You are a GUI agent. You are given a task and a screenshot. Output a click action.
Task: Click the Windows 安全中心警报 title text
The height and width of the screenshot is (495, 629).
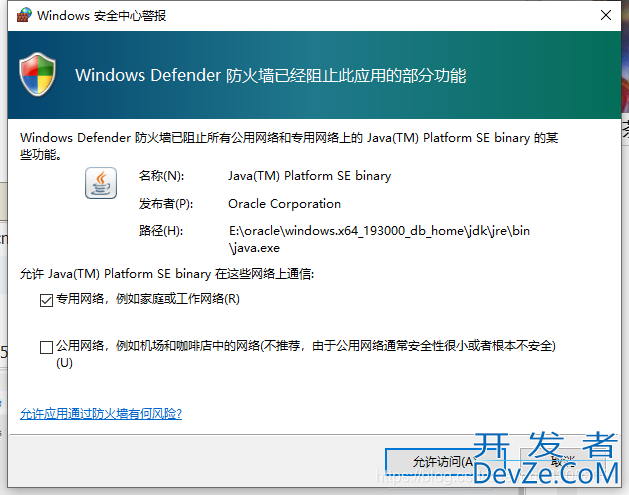tap(101, 16)
